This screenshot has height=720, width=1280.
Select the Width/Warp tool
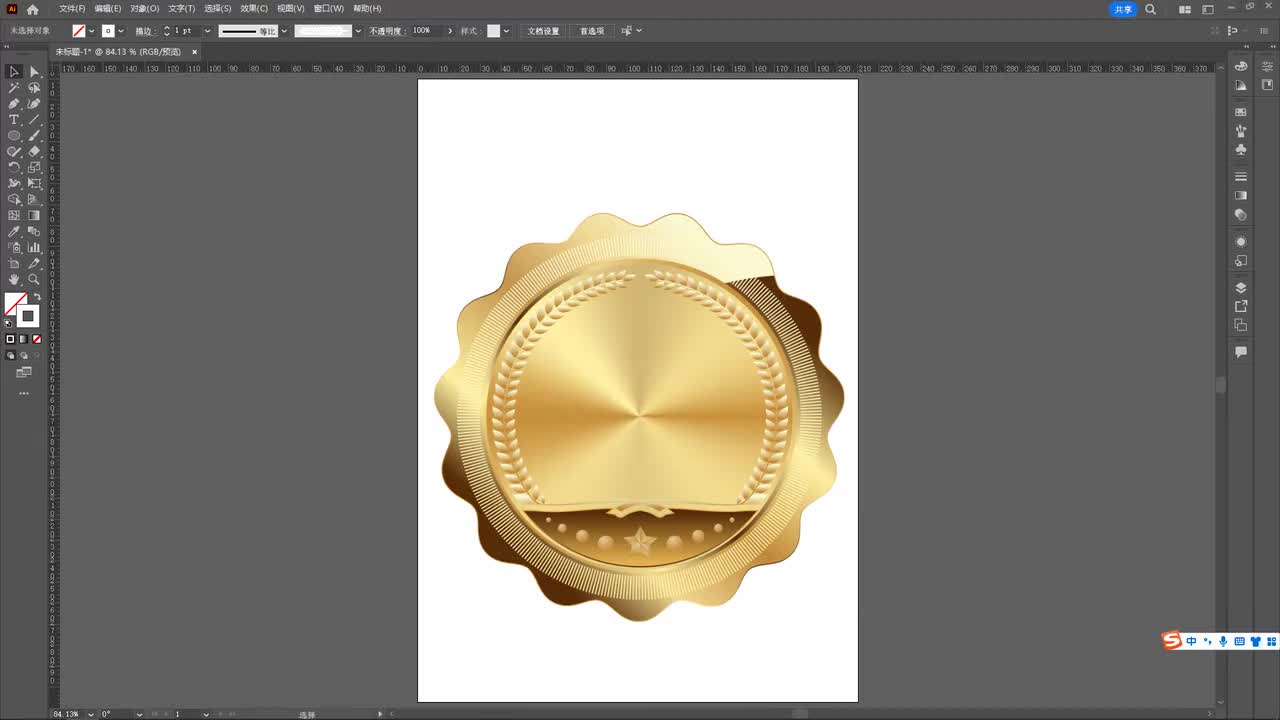(x=14, y=184)
